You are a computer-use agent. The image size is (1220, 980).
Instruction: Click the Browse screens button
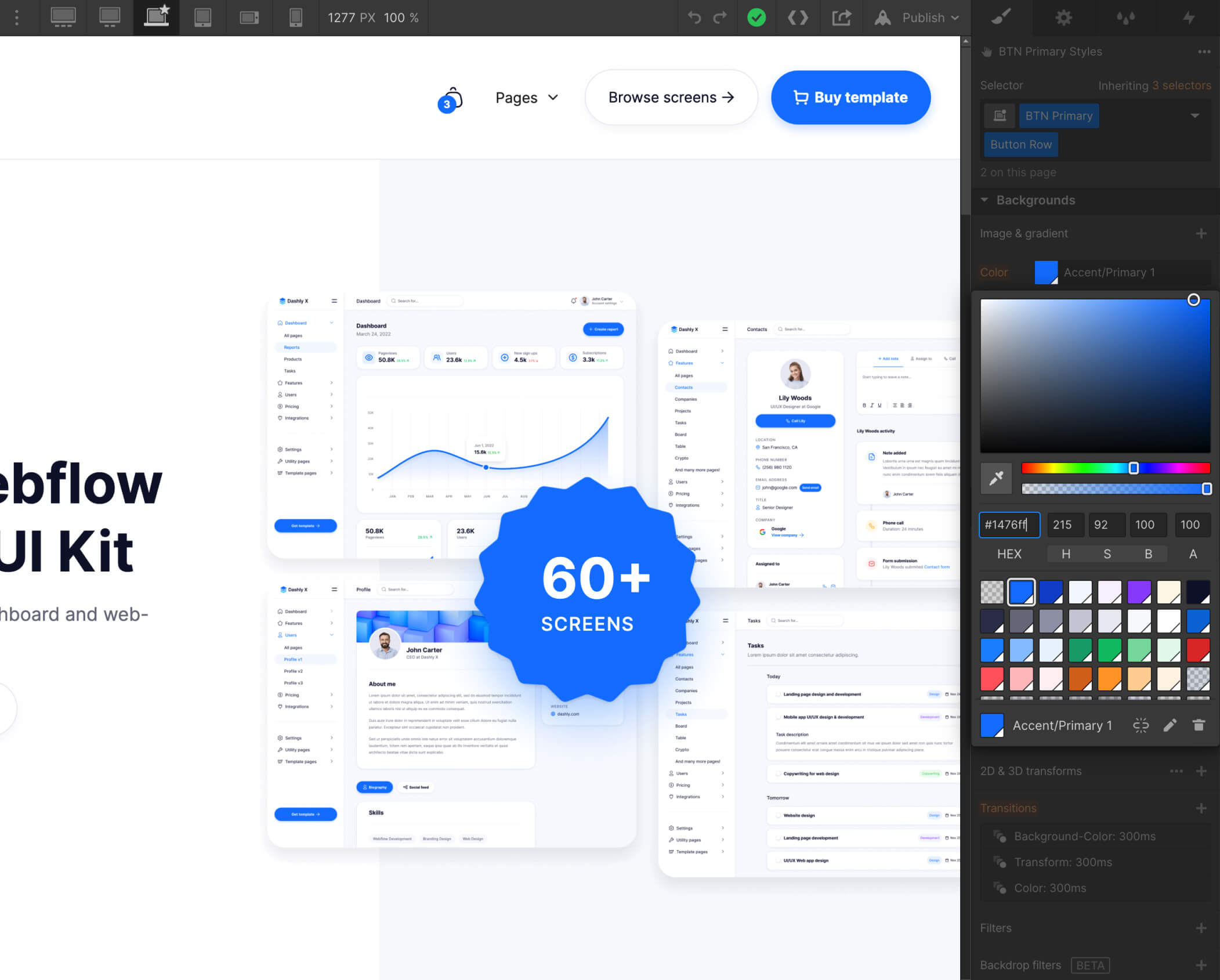pyautogui.click(x=671, y=97)
